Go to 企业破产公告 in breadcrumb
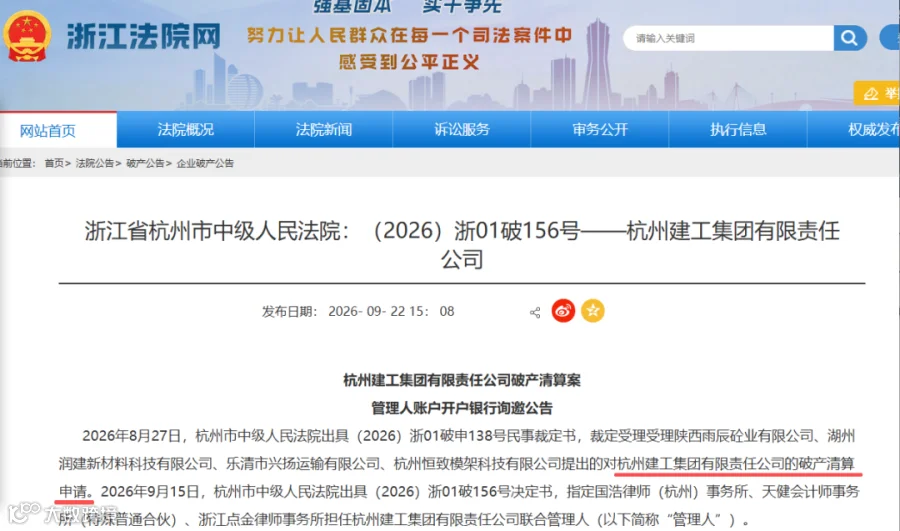Image resolution: width=900 pixels, height=531 pixels. point(205,163)
